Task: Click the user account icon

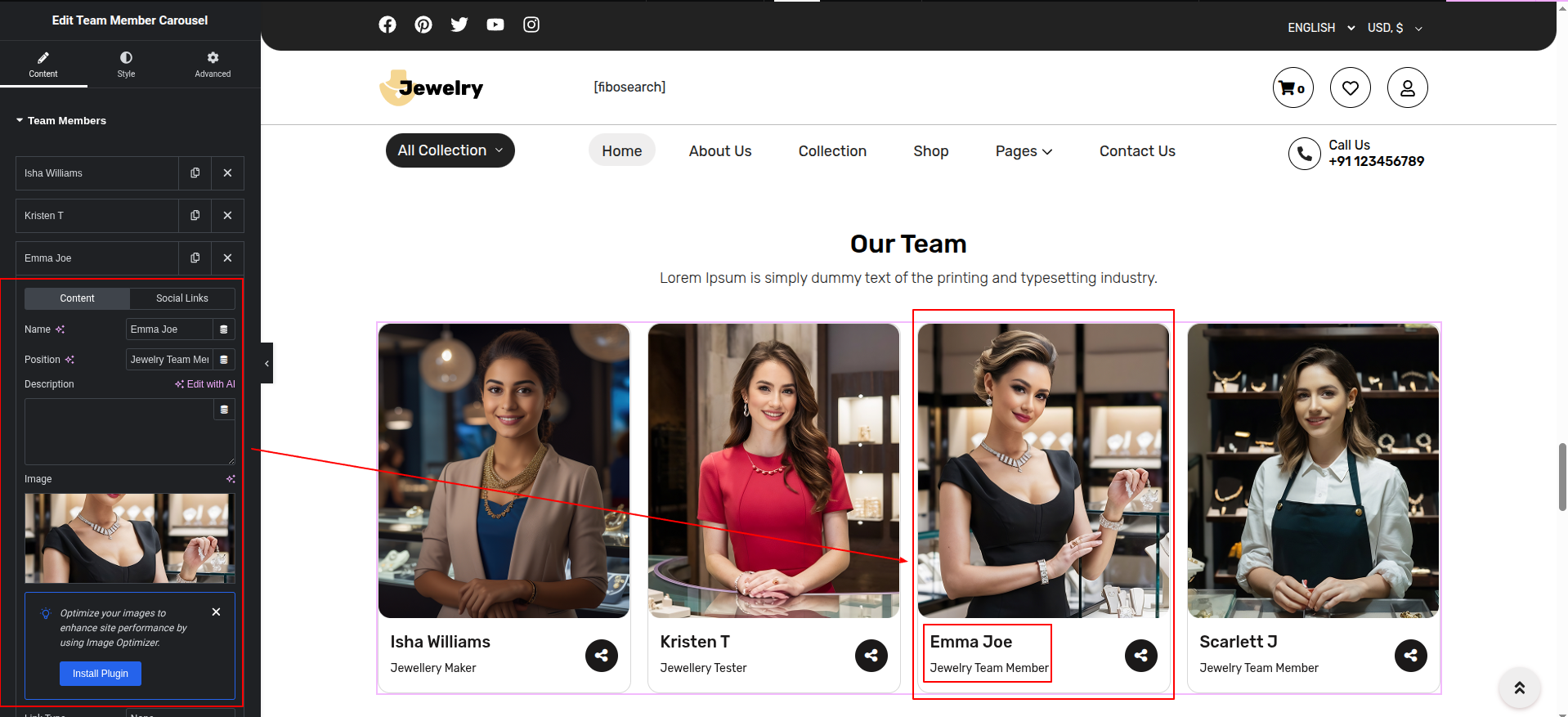Action: (x=1407, y=87)
